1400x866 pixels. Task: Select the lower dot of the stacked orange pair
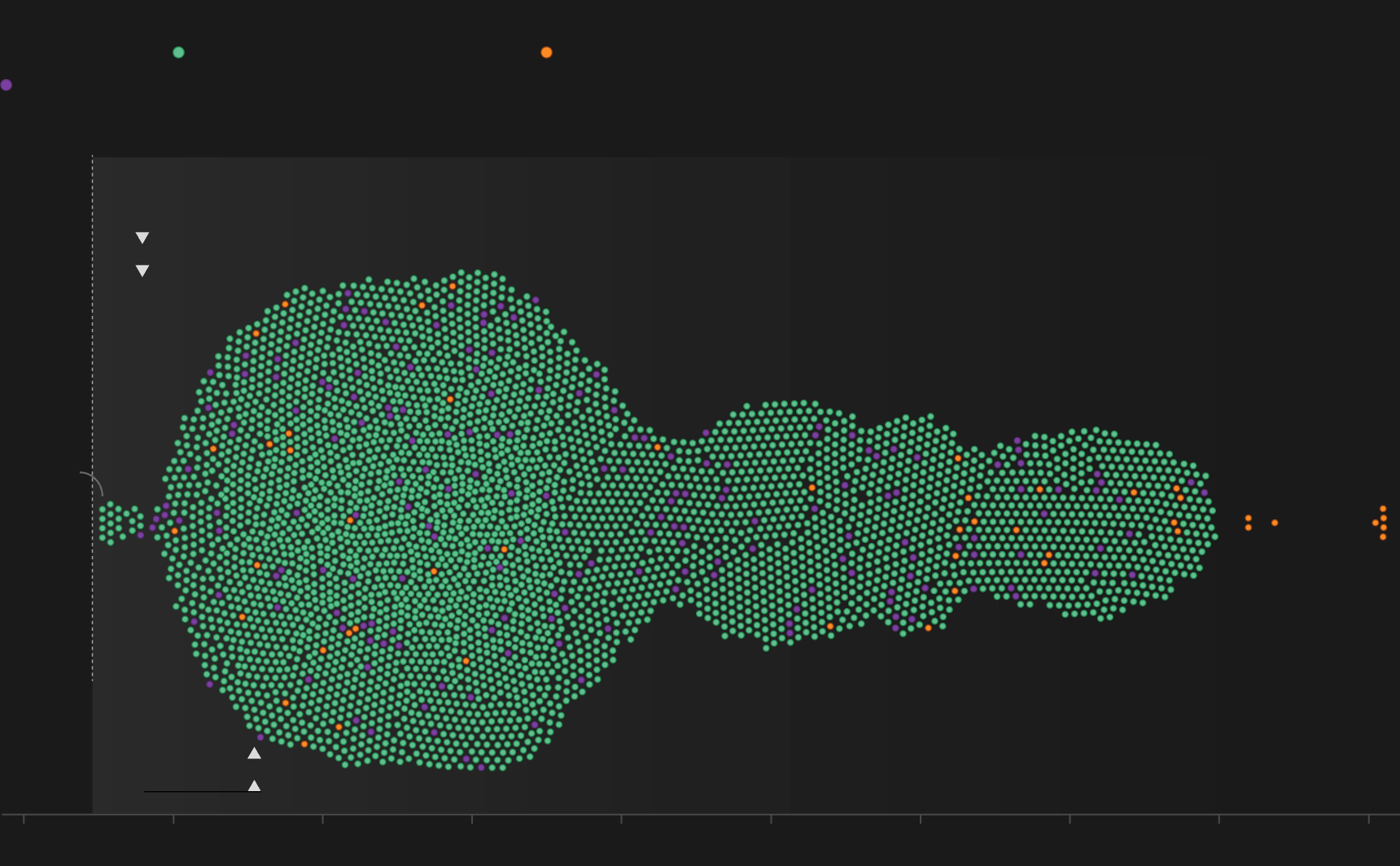pyautogui.click(x=1248, y=527)
